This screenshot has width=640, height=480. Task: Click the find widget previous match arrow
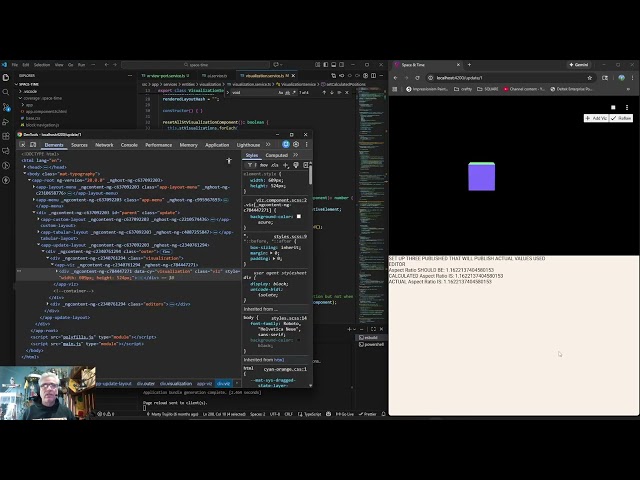tap(324, 93)
